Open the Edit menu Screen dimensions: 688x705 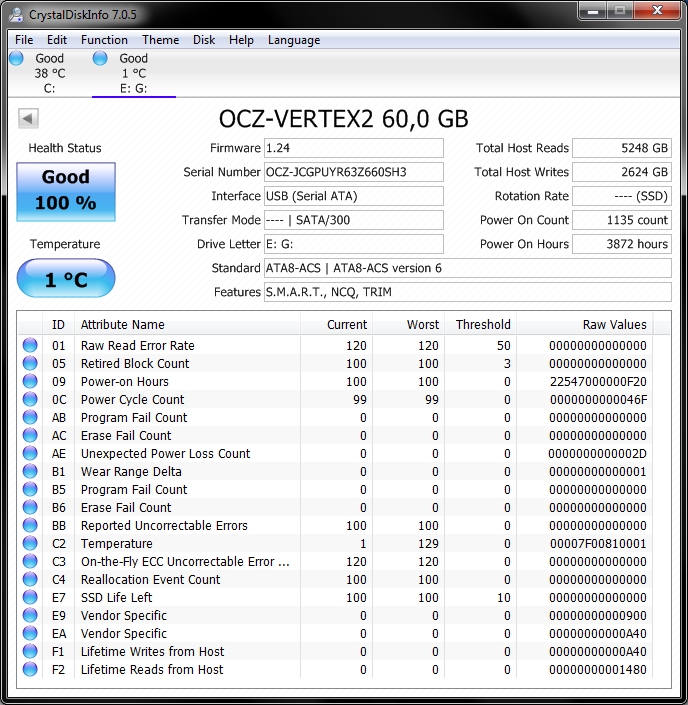pyautogui.click(x=57, y=40)
